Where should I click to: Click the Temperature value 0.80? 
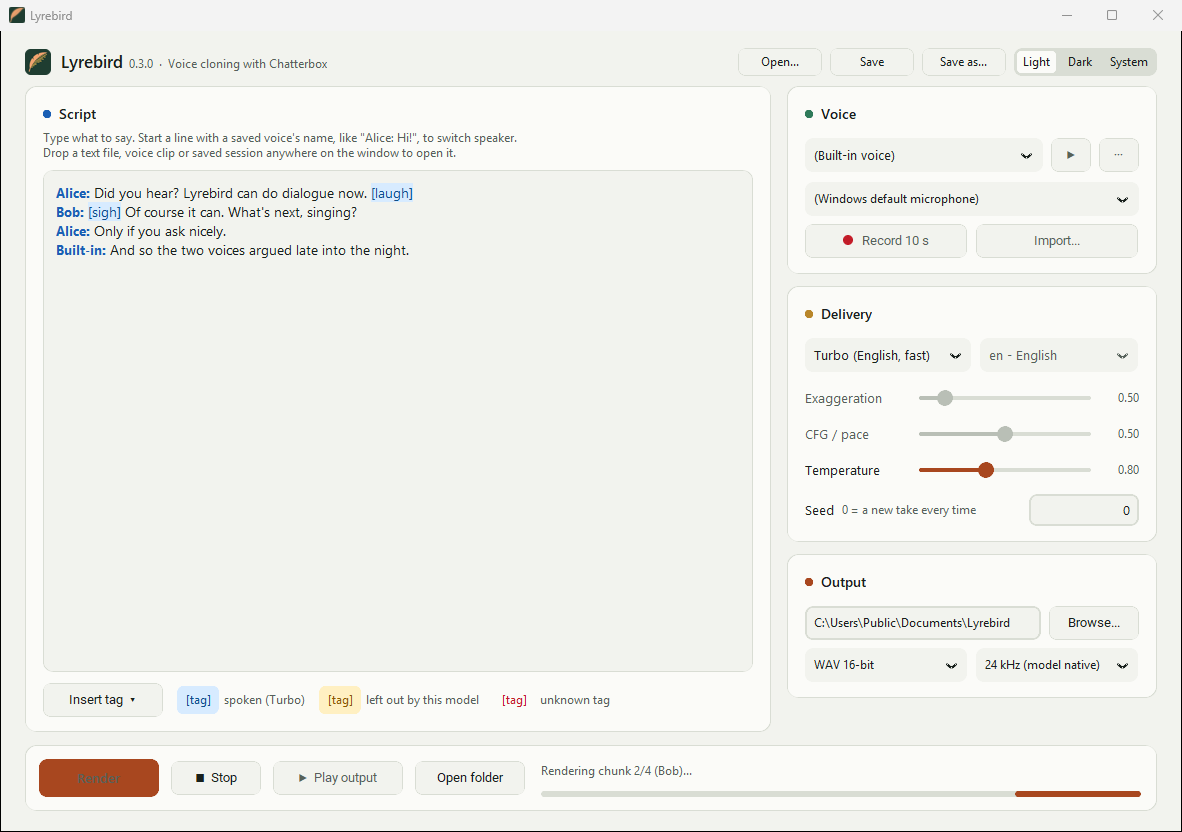click(x=1128, y=470)
